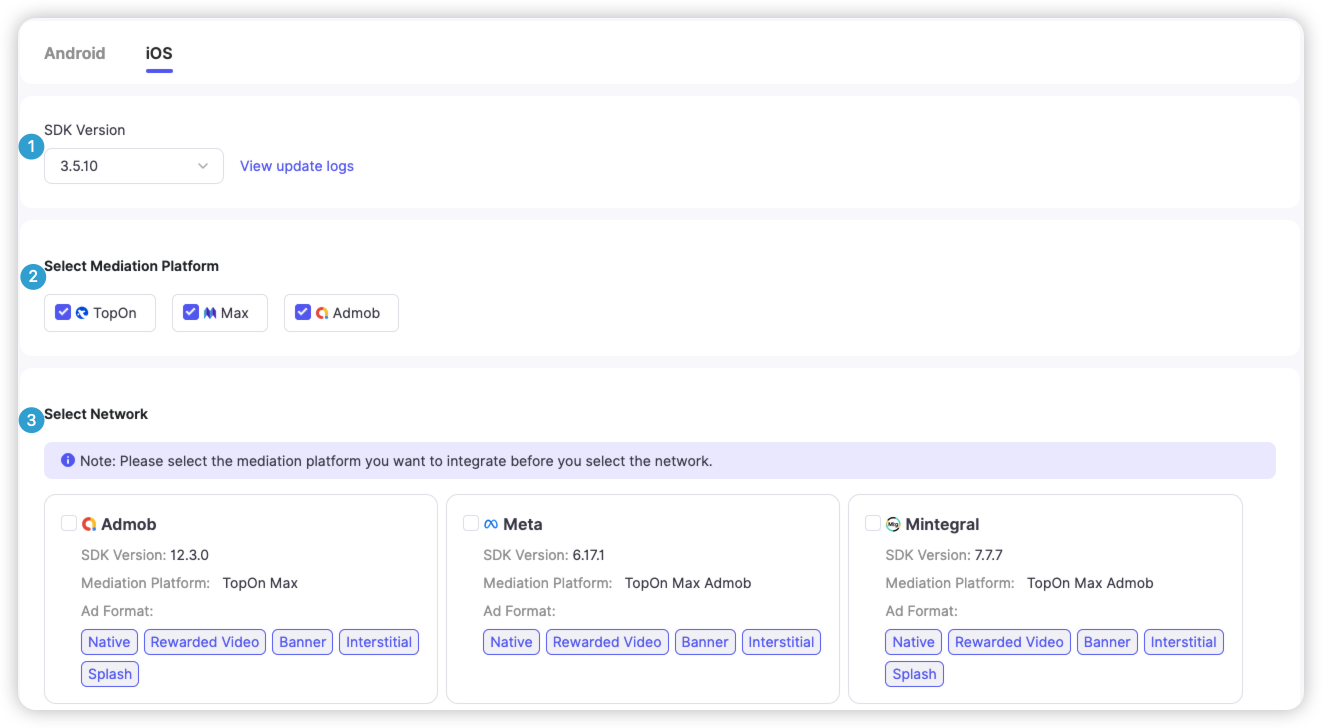Click the Native tag in the Meta card

511,642
